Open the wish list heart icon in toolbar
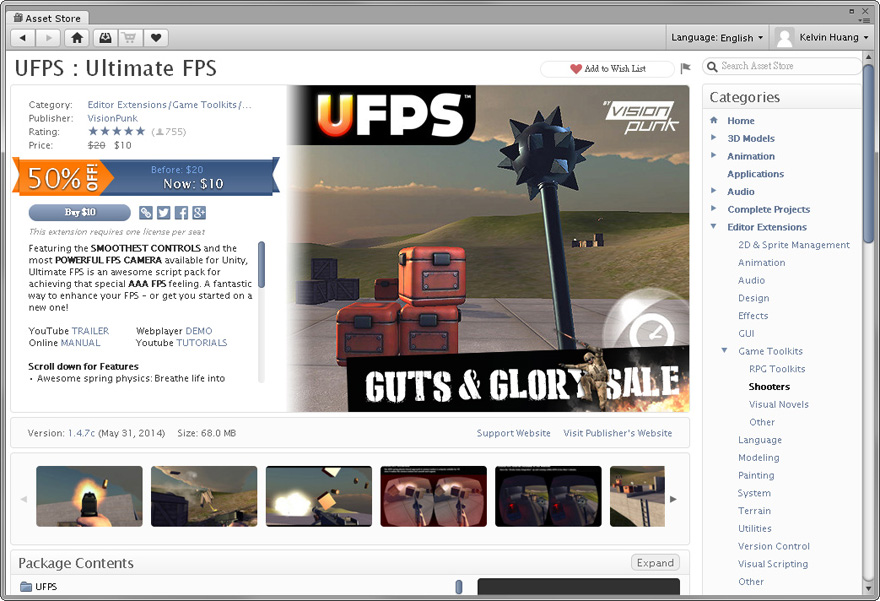The image size is (880, 601). coord(156,38)
